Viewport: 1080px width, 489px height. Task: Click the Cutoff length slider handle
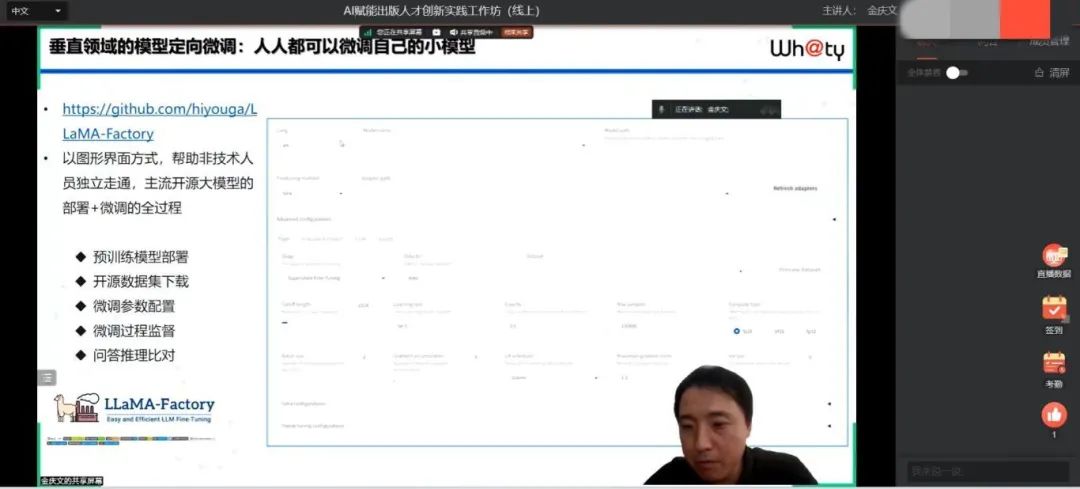coord(284,322)
